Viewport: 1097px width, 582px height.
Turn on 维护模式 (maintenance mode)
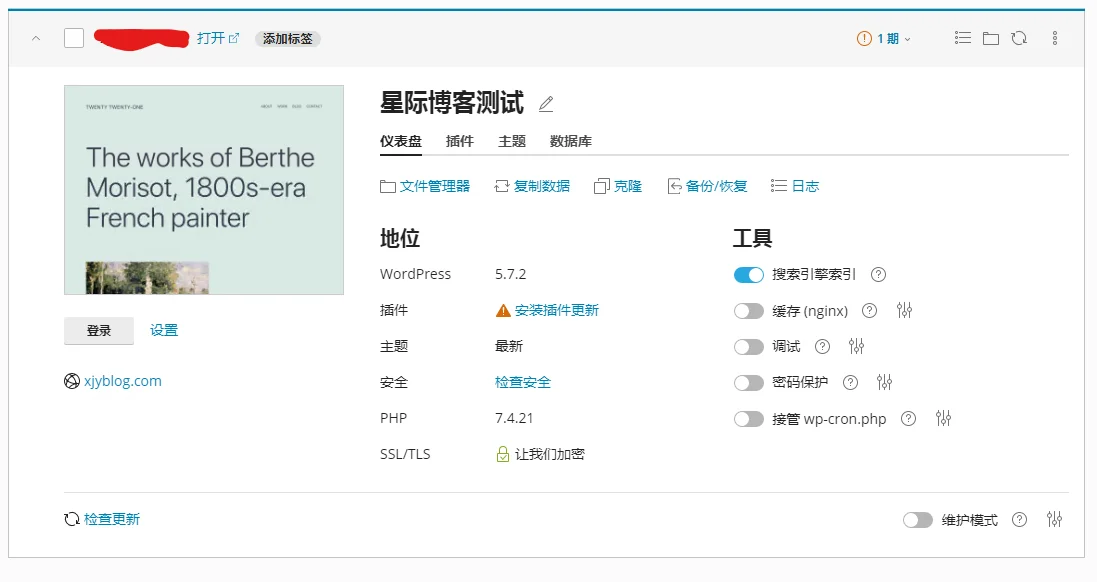[918, 519]
